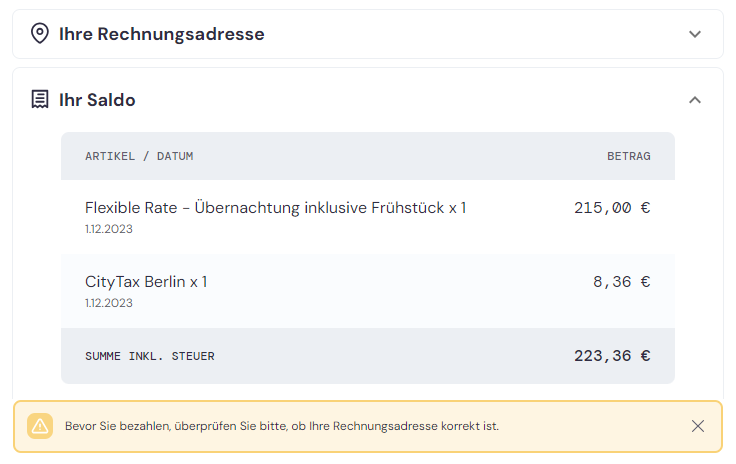Click the location pin icon beside Ihre Rechnungsadresse

click(x=40, y=34)
